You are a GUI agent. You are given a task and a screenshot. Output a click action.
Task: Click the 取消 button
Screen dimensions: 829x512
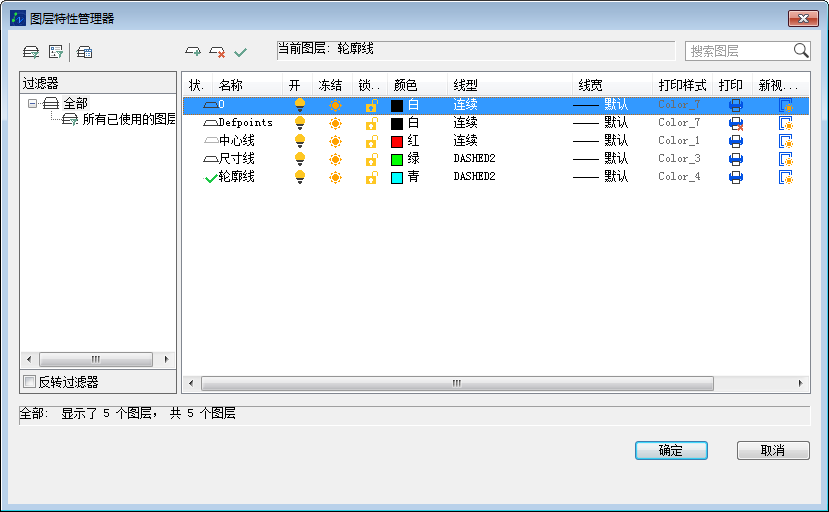click(x=773, y=451)
